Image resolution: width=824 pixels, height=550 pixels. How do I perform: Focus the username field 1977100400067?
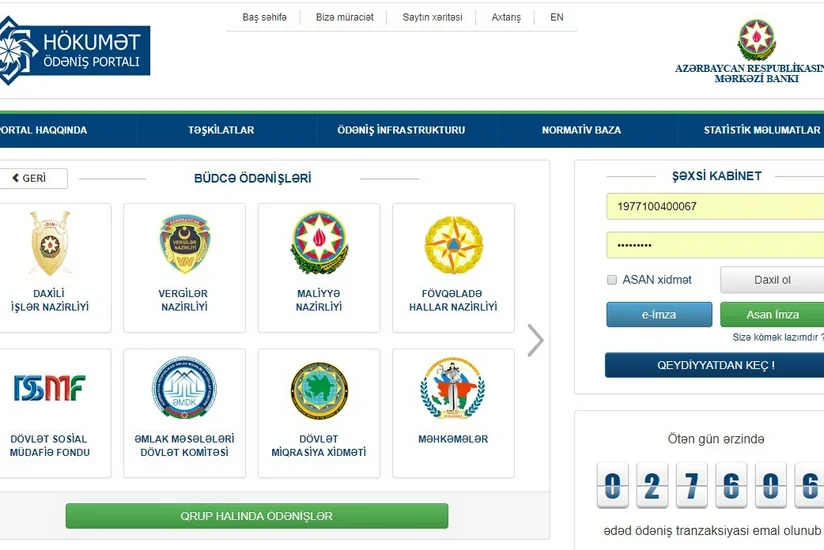pos(715,206)
